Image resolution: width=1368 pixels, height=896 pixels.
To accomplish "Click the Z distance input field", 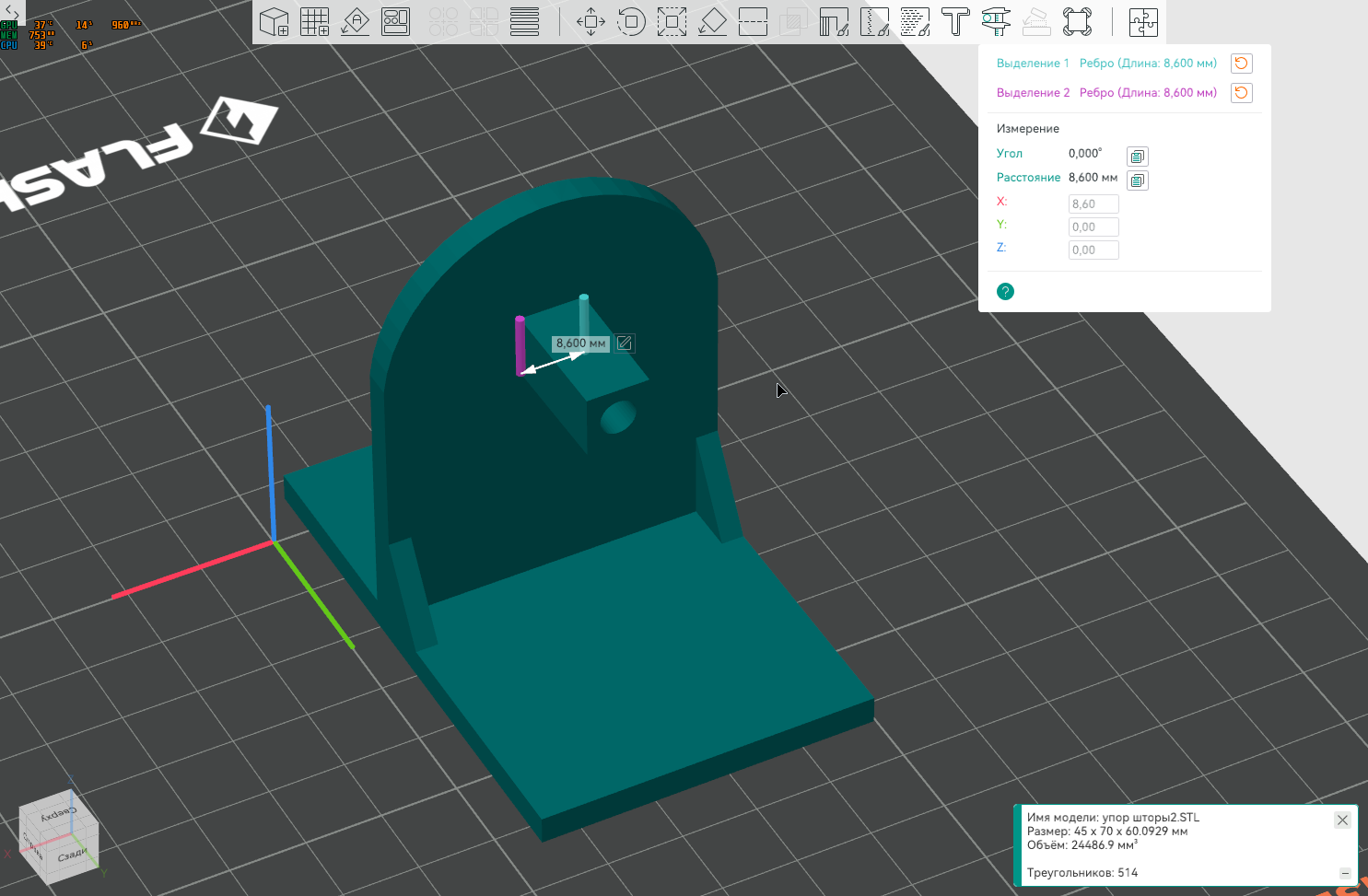I will pyautogui.click(x=1093, y=250).
